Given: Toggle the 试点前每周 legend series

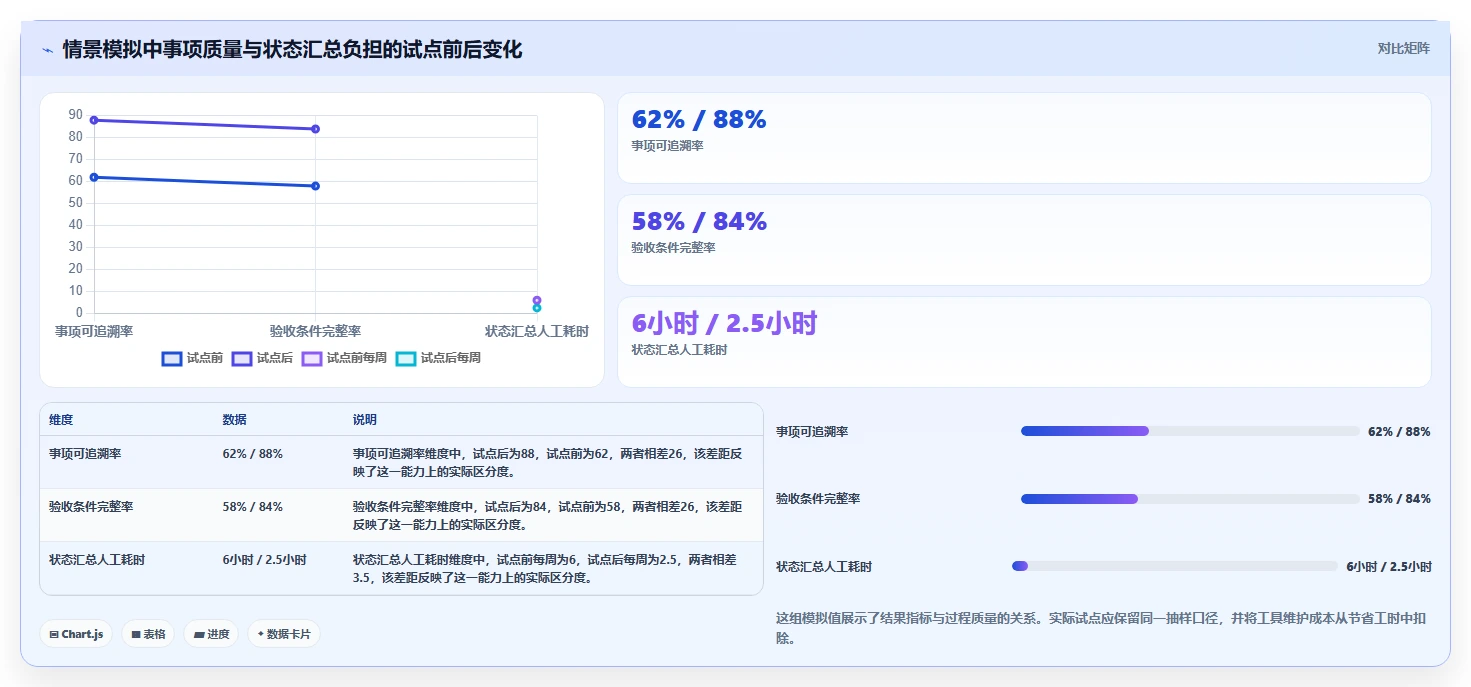Looking at the screenshot, I should coord(344,358).
